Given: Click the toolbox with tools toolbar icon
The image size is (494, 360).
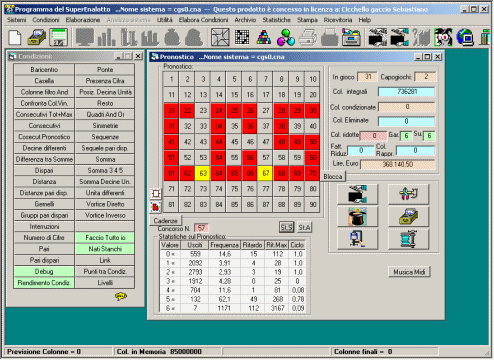Looking at the screenshot, I should [351, 37].
